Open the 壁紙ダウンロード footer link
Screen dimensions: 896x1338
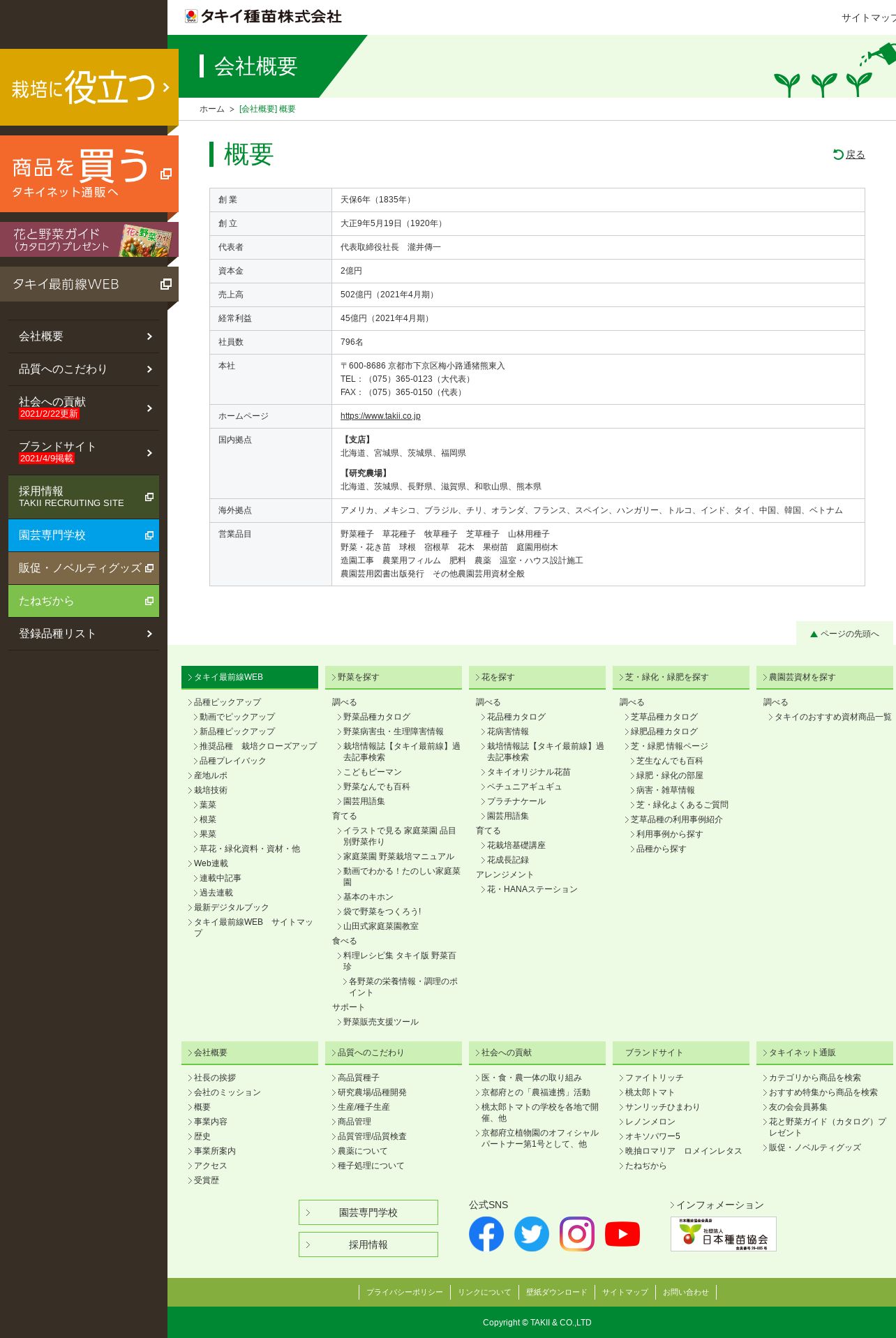[557, 1293]
